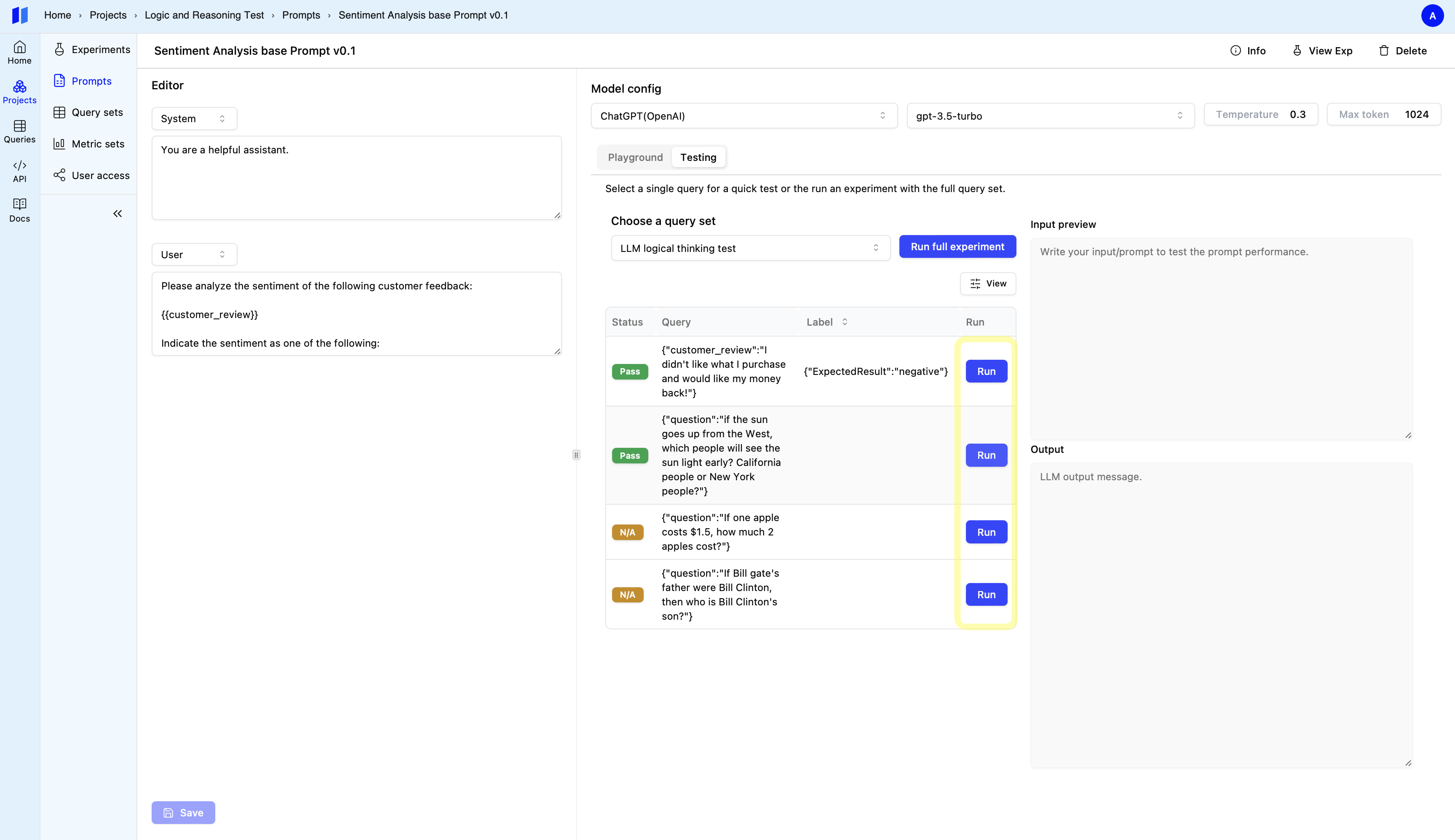Viewport: 1455px width, 840px height.
Task: Expand the LLM logical thinking test dropdown
Action: point(749,248)
